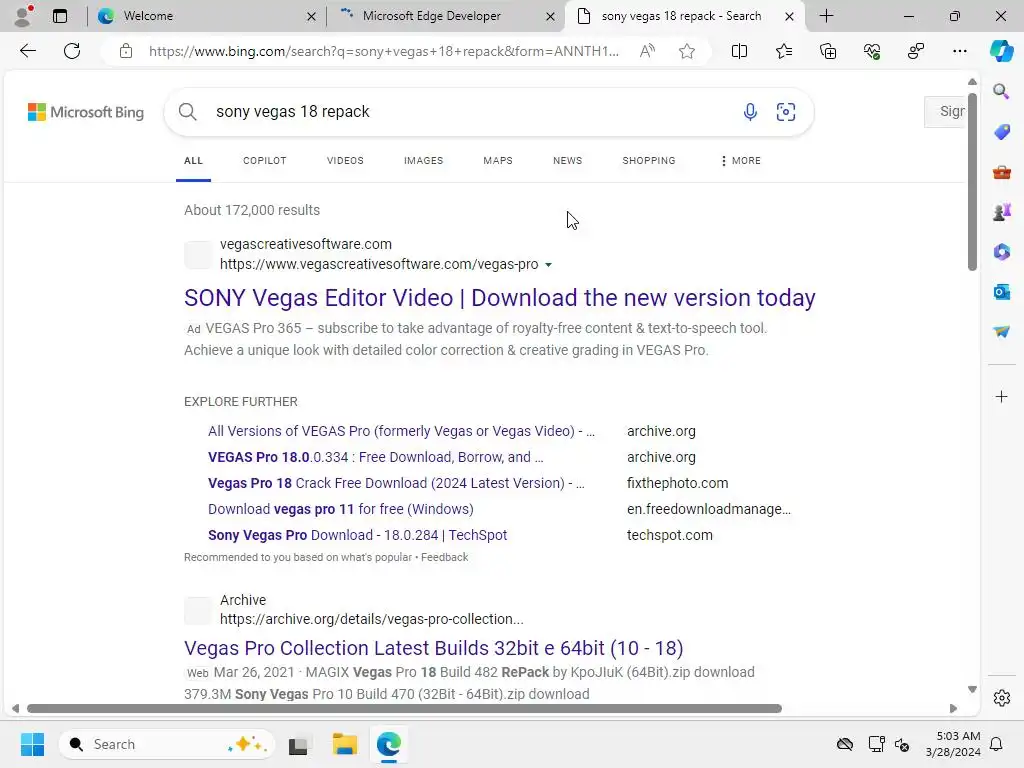Close the Welcome tab
The image size is (1024, 768).
point(312,16)
